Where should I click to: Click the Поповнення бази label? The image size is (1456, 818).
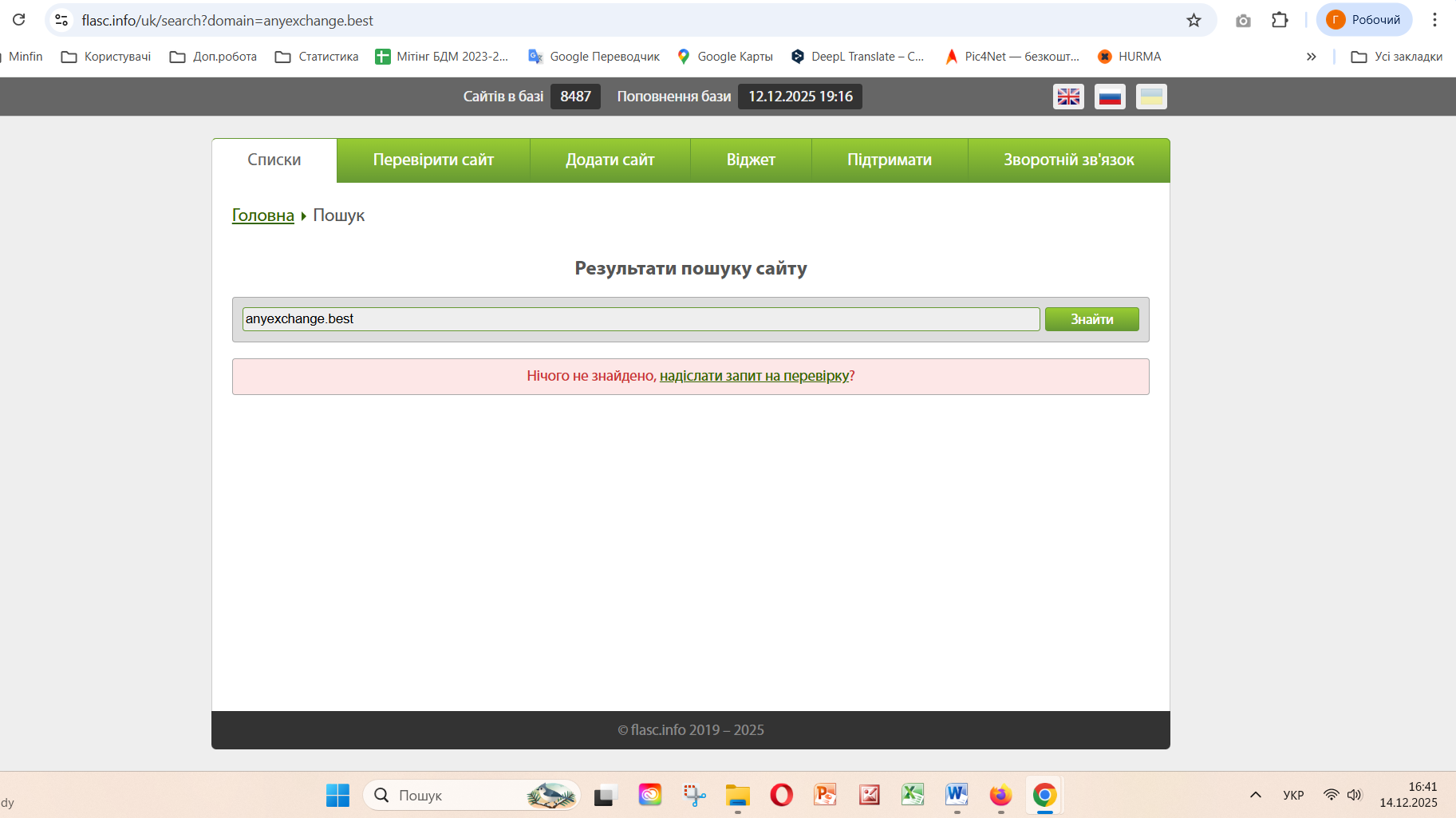tap(674, 97)
